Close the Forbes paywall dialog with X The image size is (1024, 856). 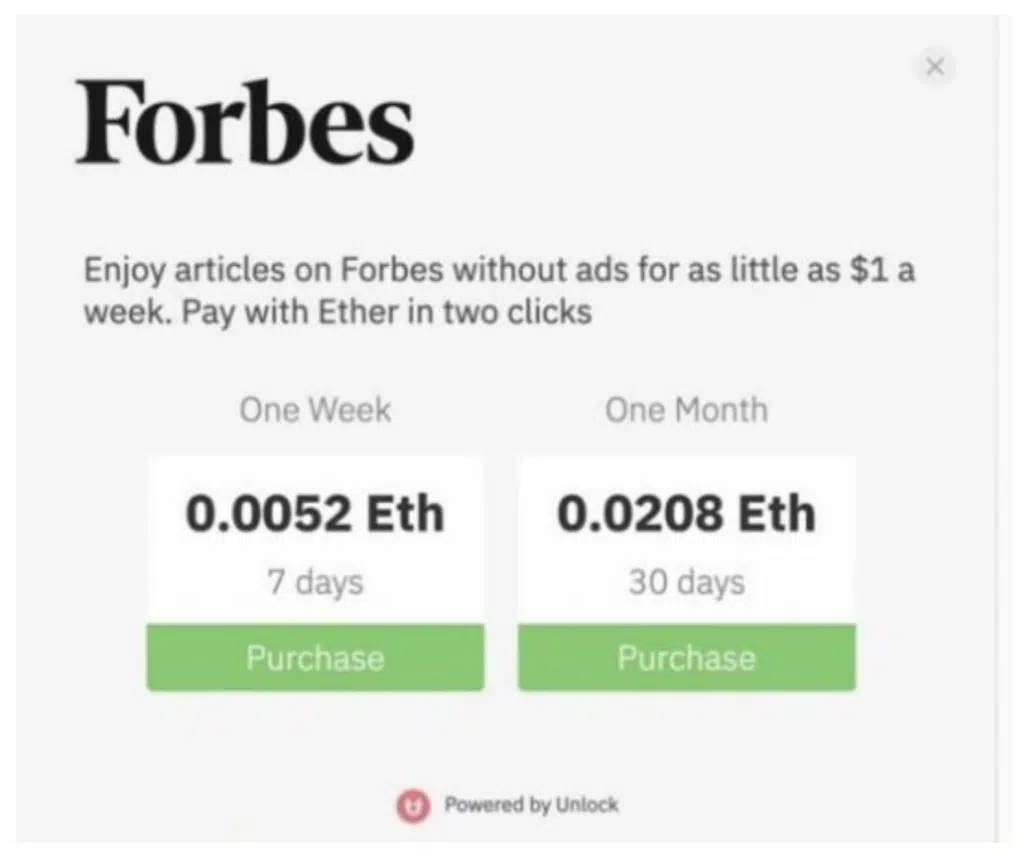(935, 66)
